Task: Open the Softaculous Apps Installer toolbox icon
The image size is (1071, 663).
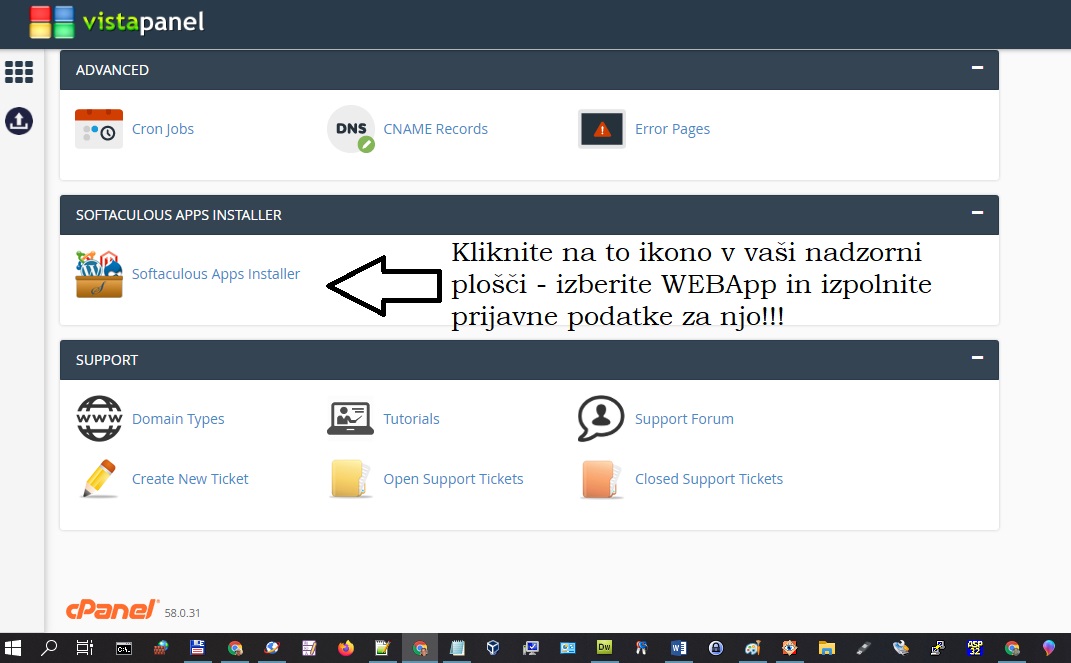Action: [99, 274]
